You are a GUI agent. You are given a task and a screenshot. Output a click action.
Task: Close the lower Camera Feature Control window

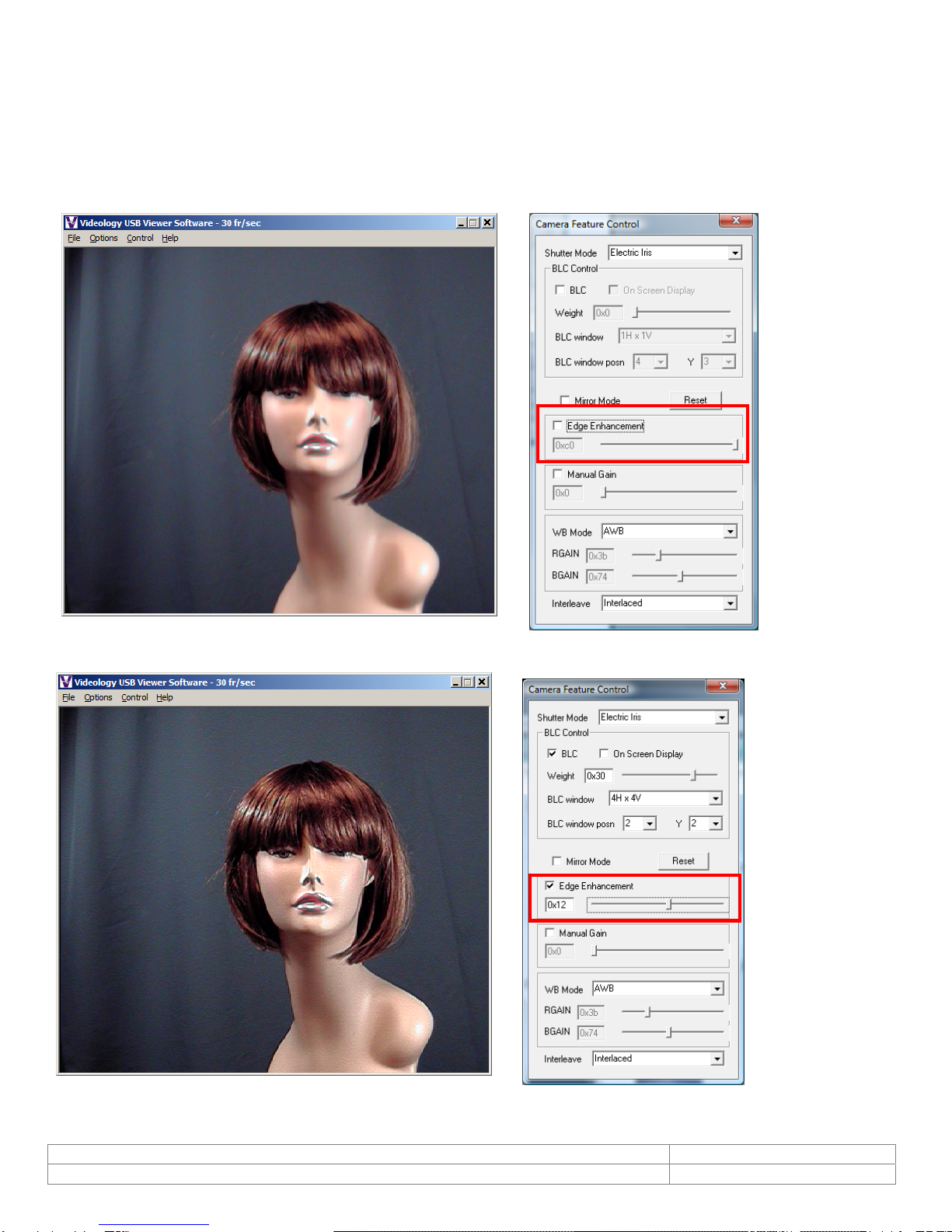click(x=722, y=686)
